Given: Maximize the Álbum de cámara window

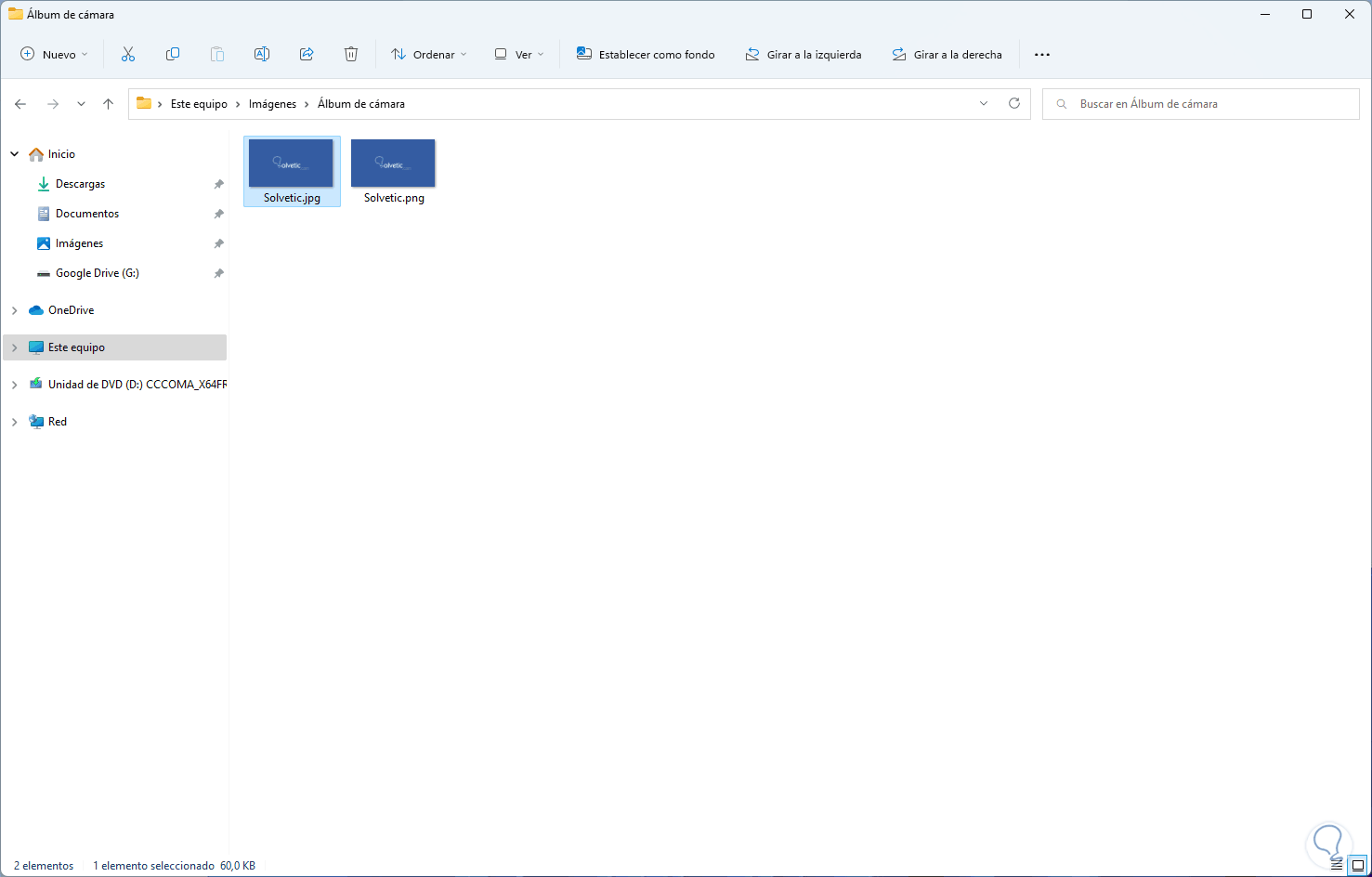Looking at the screenshot, I should (1307, 14).
